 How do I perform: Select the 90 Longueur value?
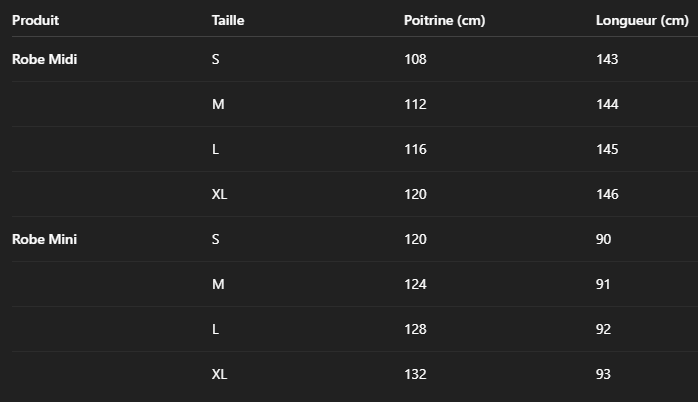click(x=604, y=239)
